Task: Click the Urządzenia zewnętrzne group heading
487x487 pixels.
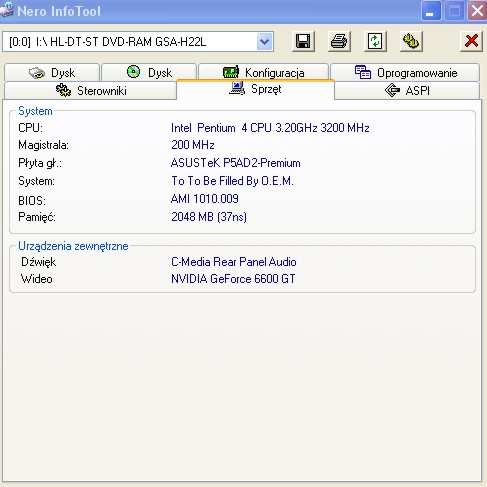Action: 73,246
